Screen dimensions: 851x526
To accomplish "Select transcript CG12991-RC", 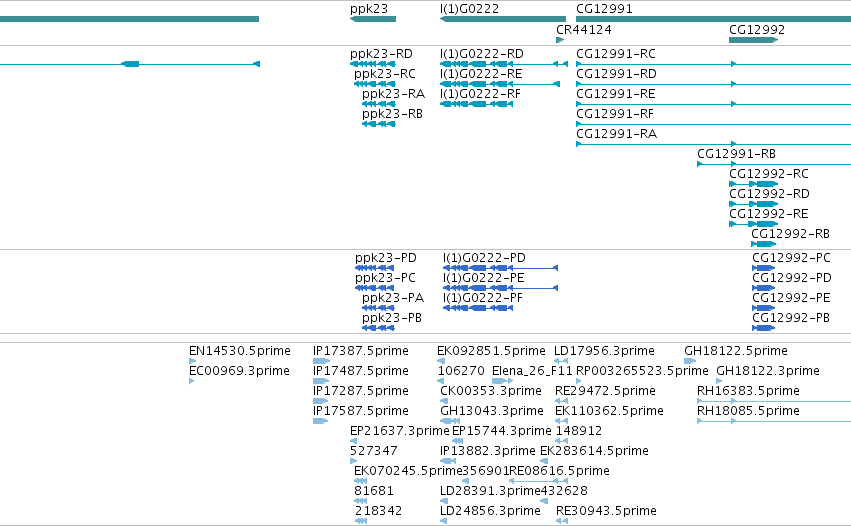I will coord(713,64).
